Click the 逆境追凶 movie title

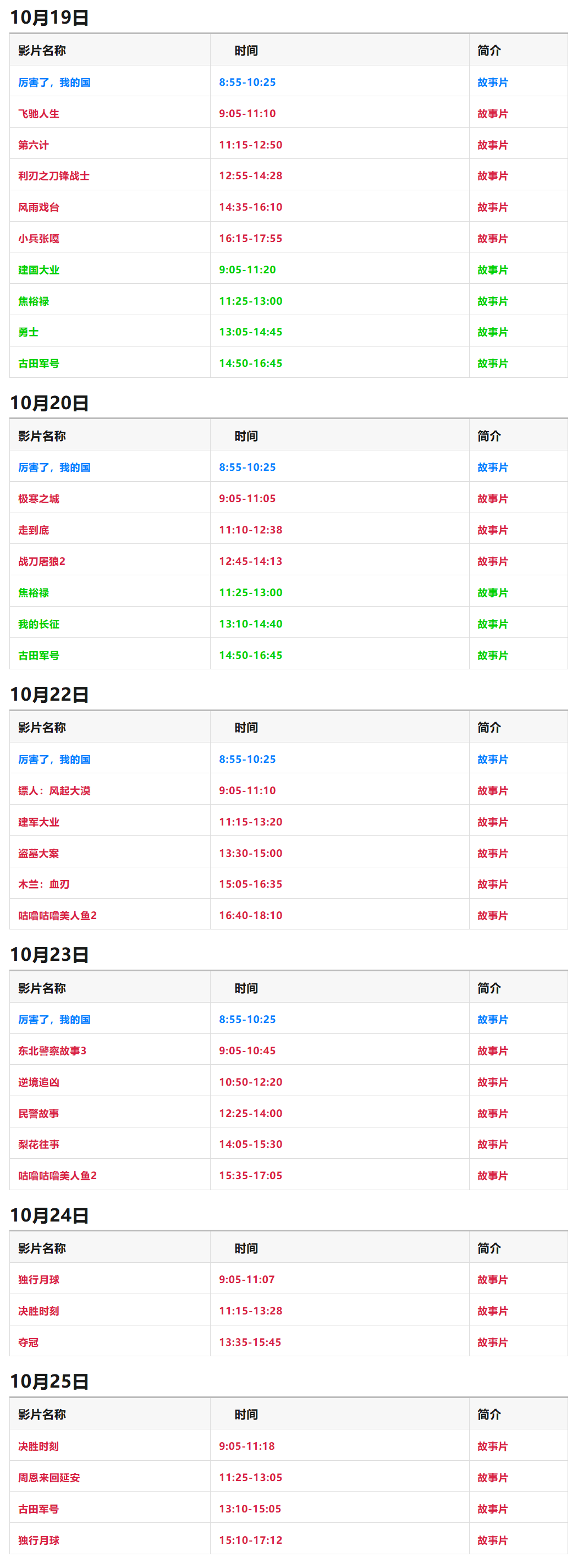[39, 1082]
